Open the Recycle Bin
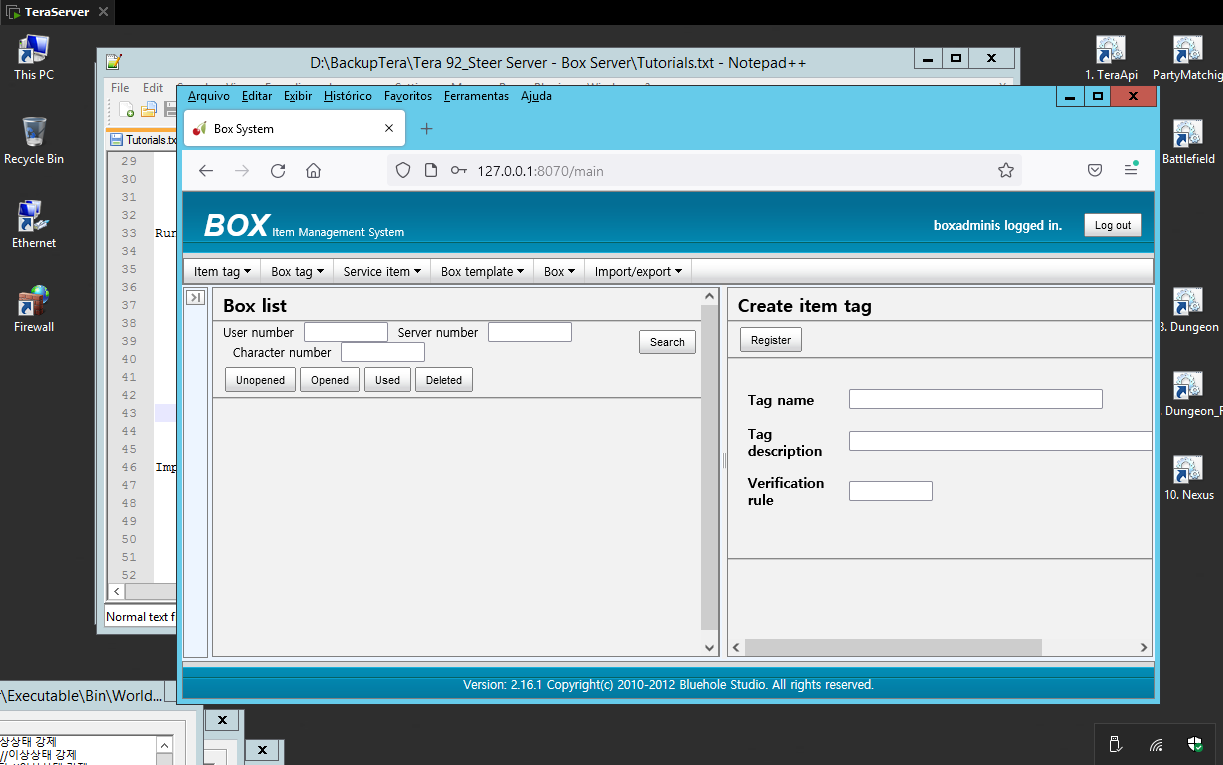 point(34,141)
